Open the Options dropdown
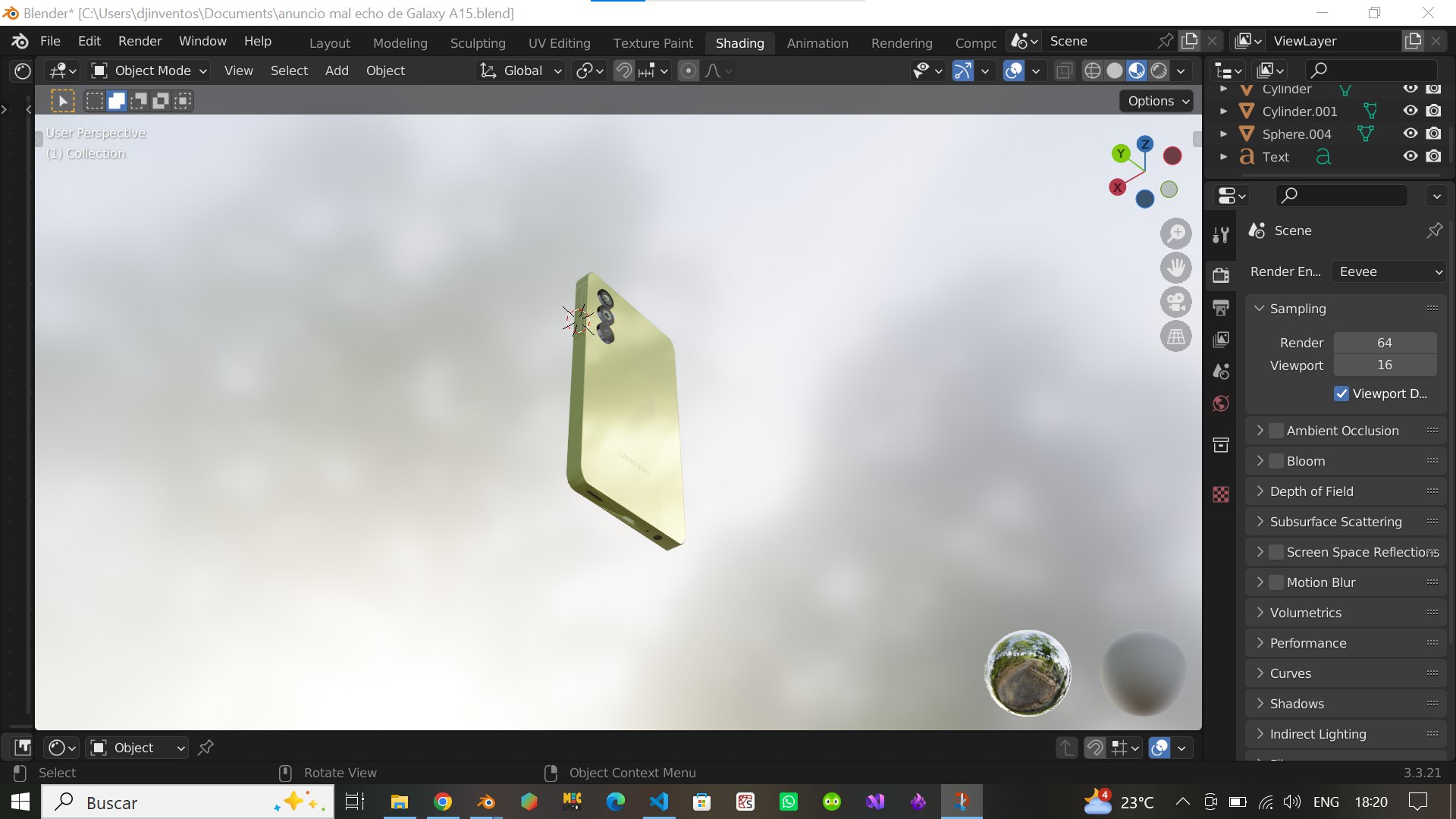The image size is (1456, 819). tap(1156, 101)
